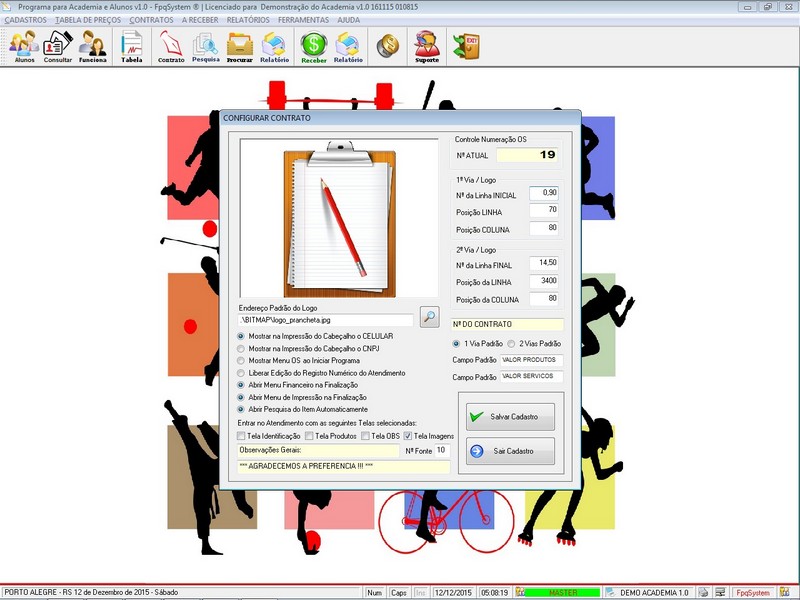Click the Nº da Linha INICIAL field
Screen dimensions: 800x600
point(544,193)
